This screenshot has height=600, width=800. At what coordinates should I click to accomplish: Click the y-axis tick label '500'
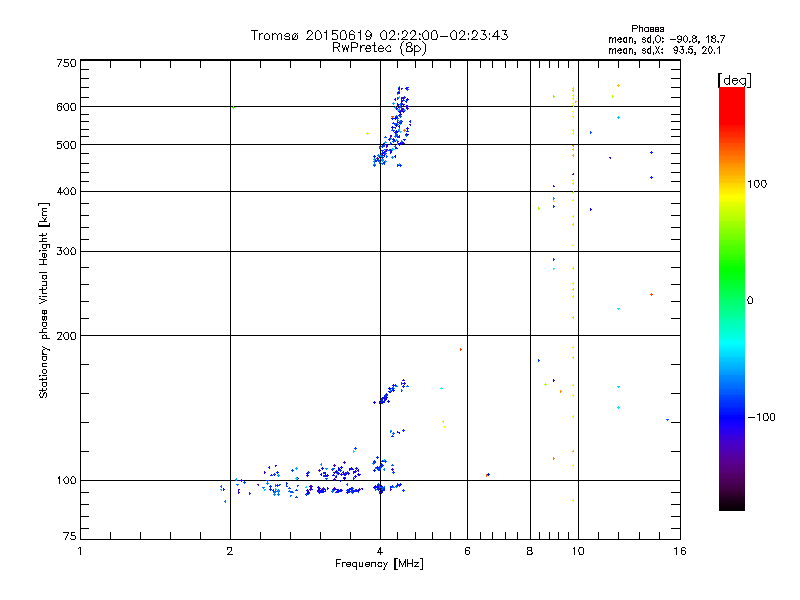[x=66, y=145]
